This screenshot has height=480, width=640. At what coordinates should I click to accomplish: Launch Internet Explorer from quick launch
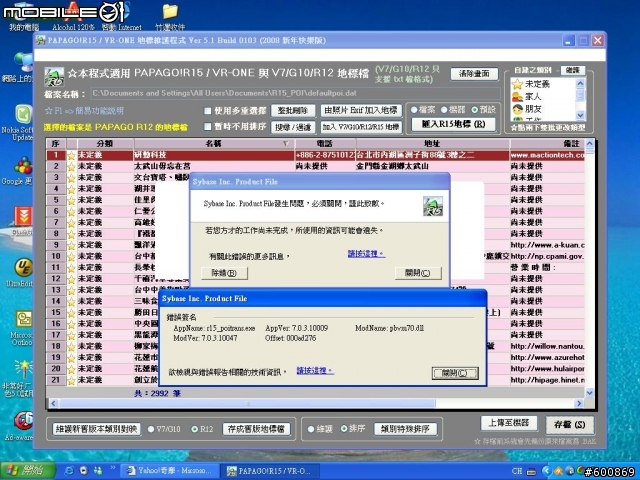tap(69, 471)
